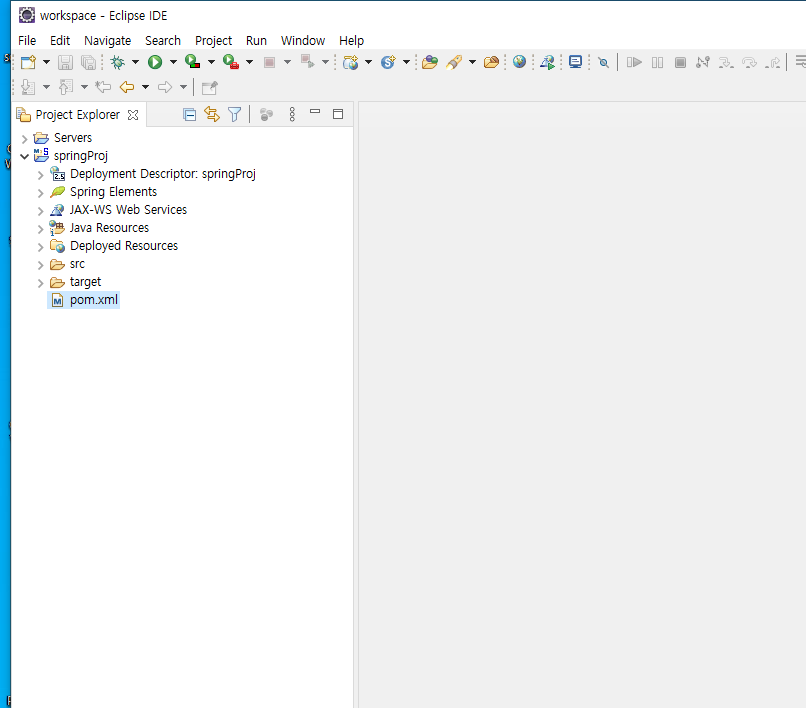Click the Open Task folder icon
Viewport: 806px width, 708px height.
coord(491,62)
